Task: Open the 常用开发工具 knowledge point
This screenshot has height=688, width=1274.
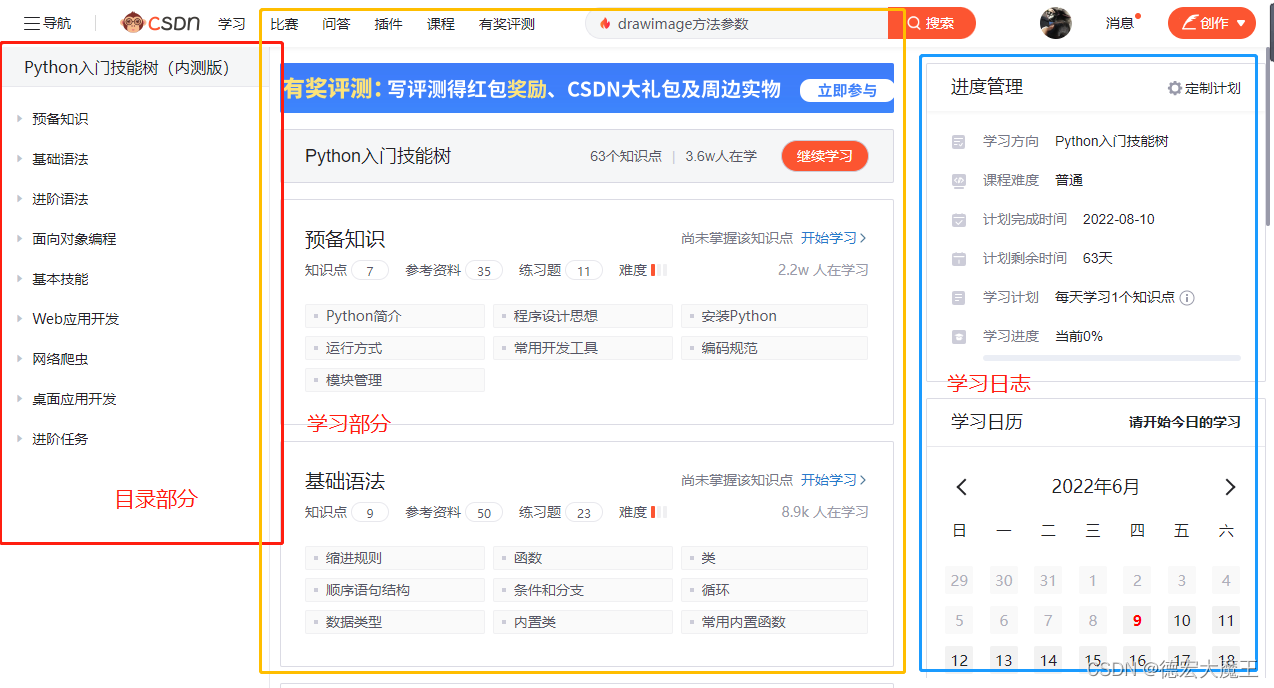Action: [x=583, y=348]
